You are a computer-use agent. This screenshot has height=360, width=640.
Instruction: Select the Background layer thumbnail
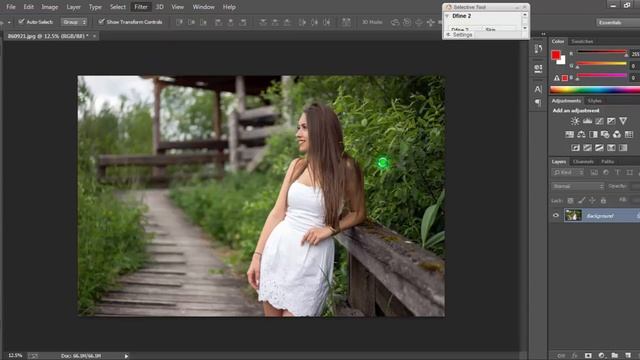[x=573, y=215]
